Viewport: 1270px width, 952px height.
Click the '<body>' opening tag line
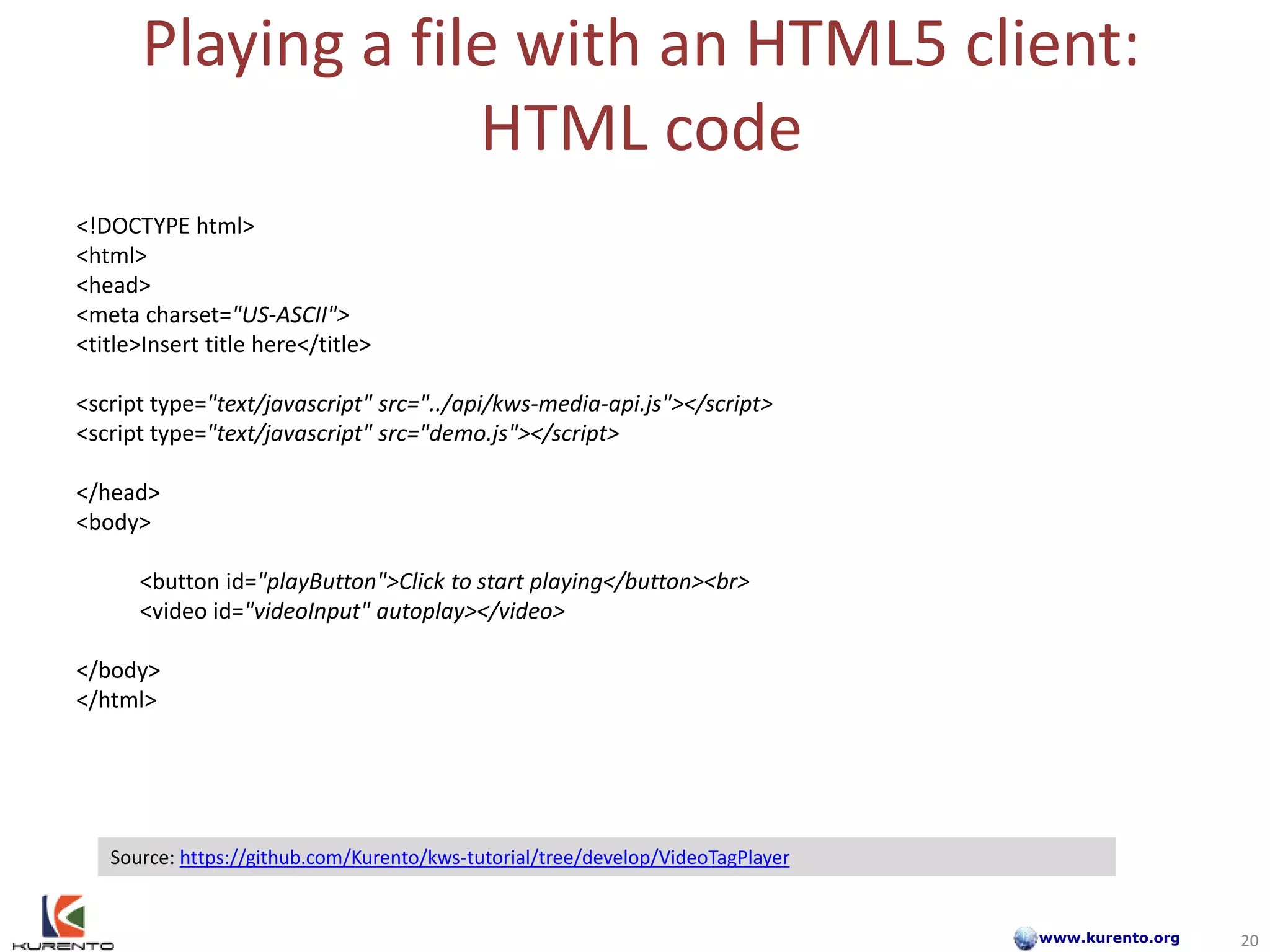pos(113,522)
